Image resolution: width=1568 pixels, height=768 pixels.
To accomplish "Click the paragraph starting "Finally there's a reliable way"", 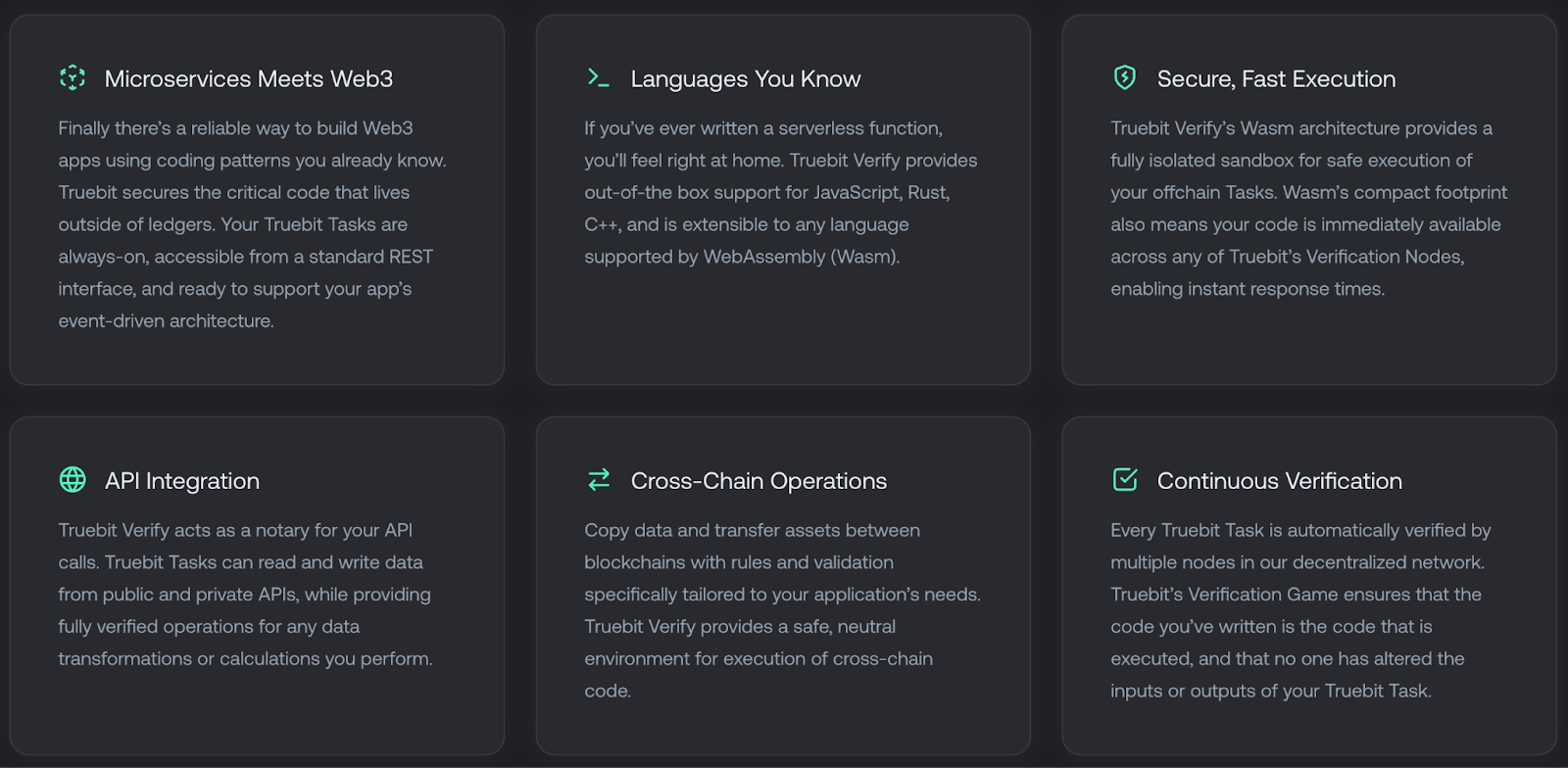I will (x=252, y=224).
